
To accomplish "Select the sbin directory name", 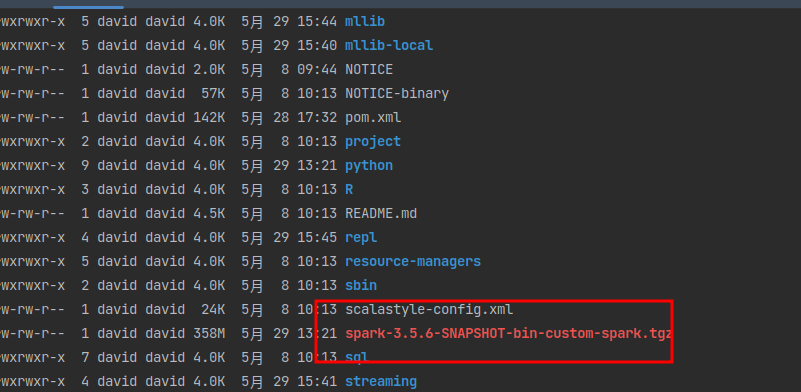I will point(361,286).
